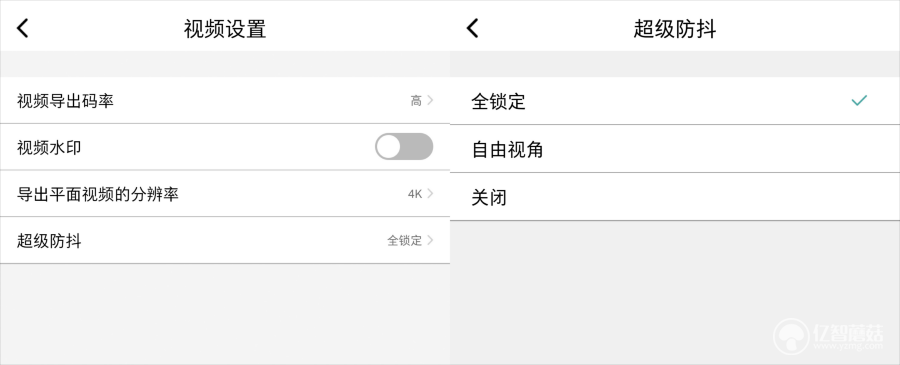This screenshot has width=900, height=365.
Task: Select the 自由视角 stabilization option
Action: pyautogui.click(x=675, y=149)
